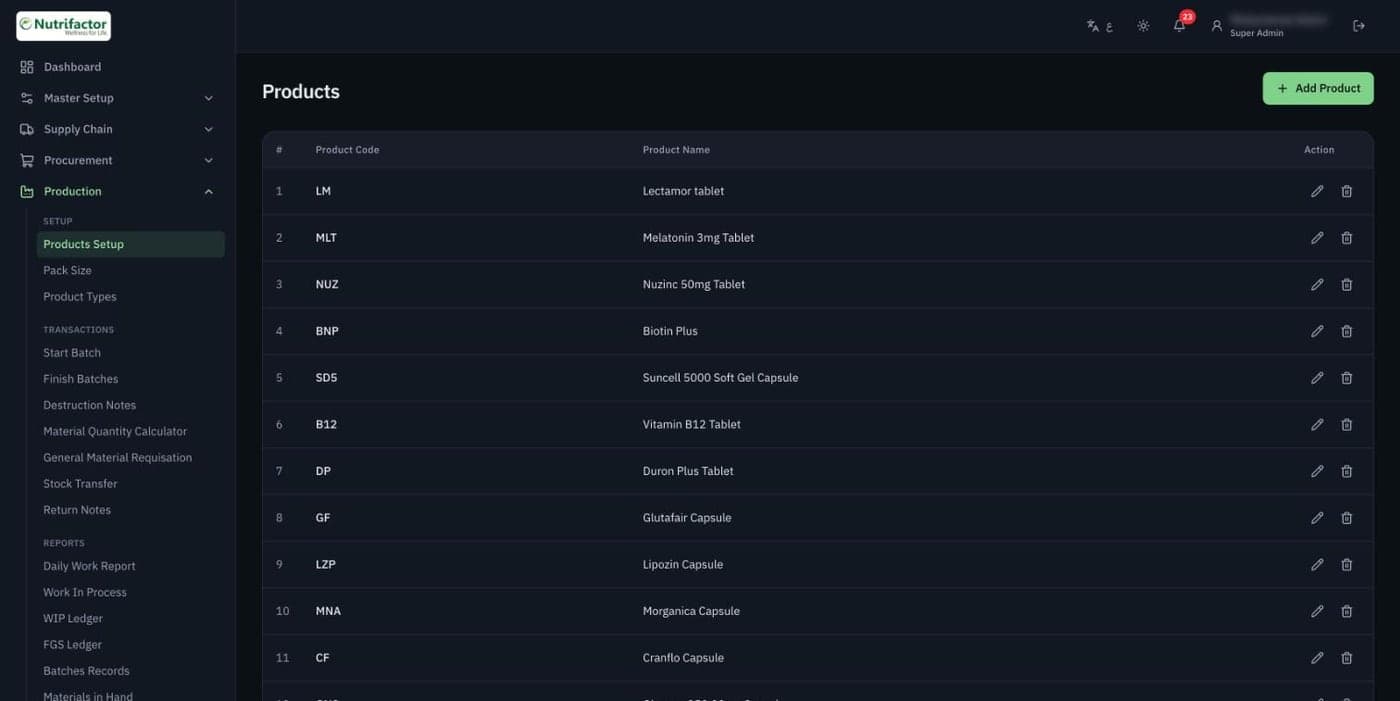
Task: Expand the Supply Chain menu
Action: 118,129
